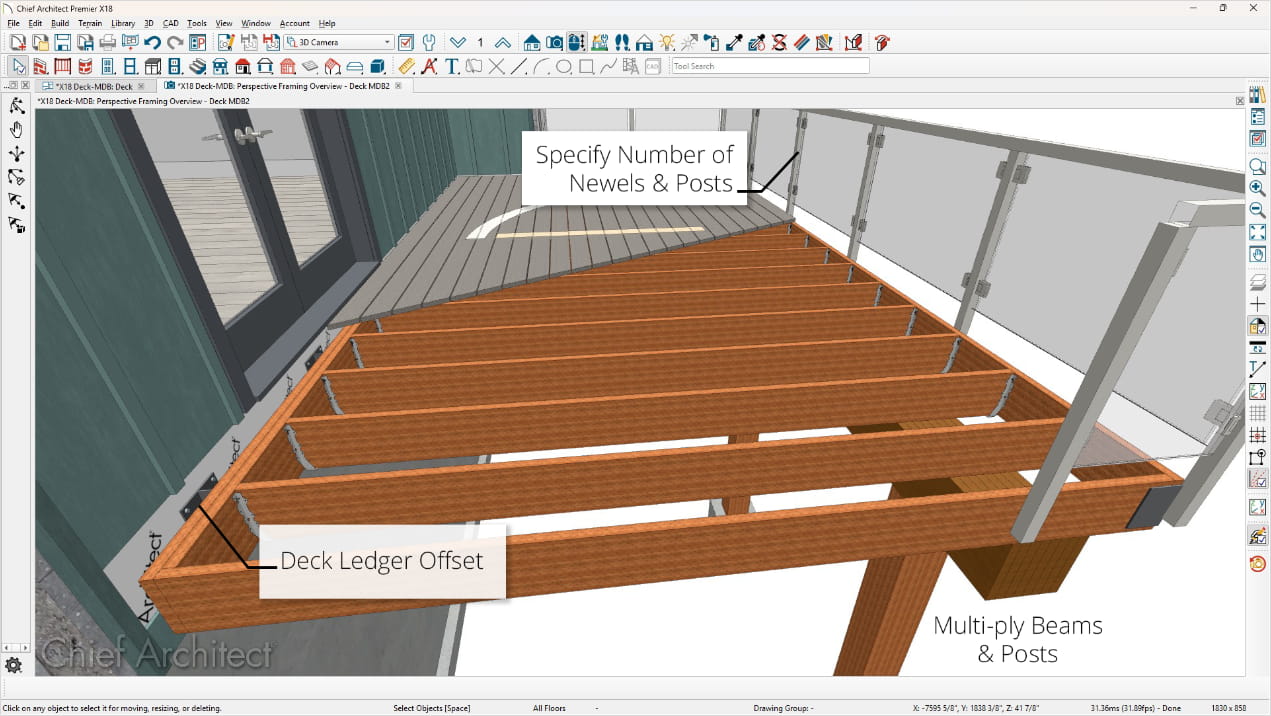Click the Save floppy disk icon

62,42
